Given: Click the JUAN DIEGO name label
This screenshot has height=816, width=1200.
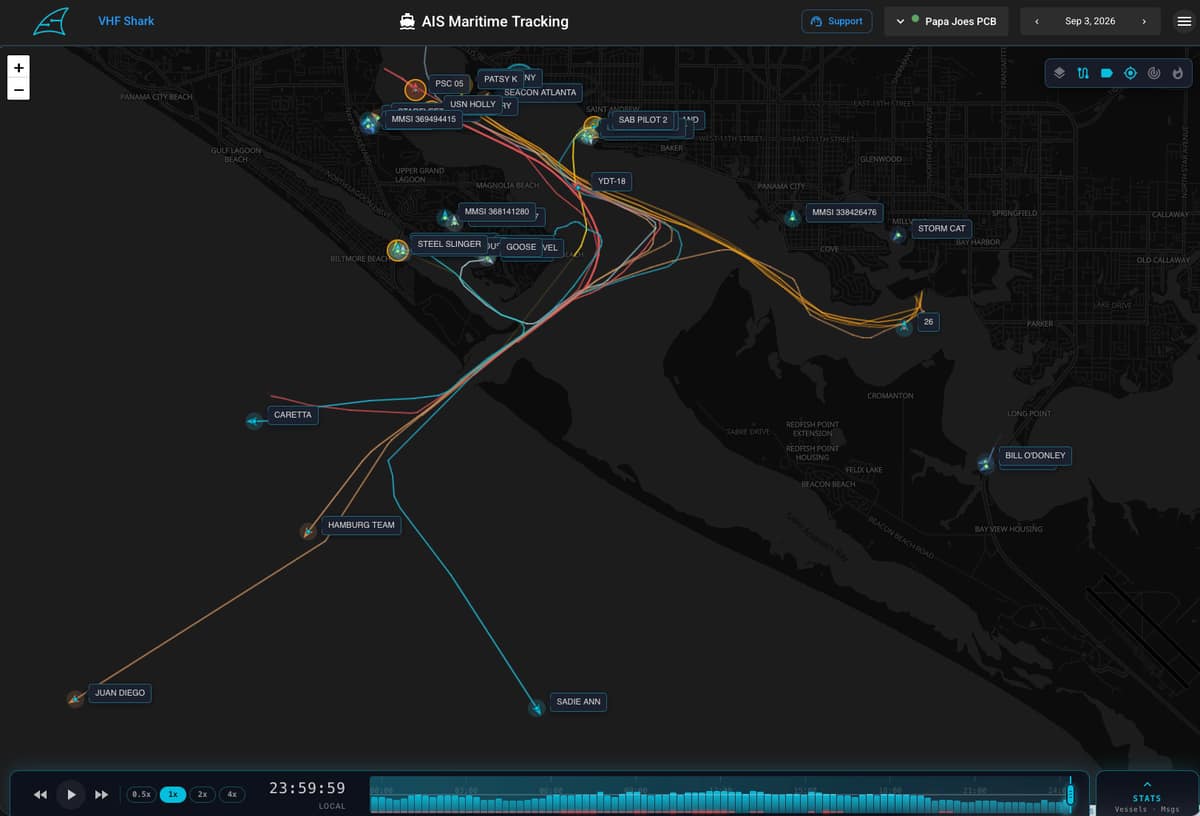Looking at the screenshot, I should [x=119, y=692].
